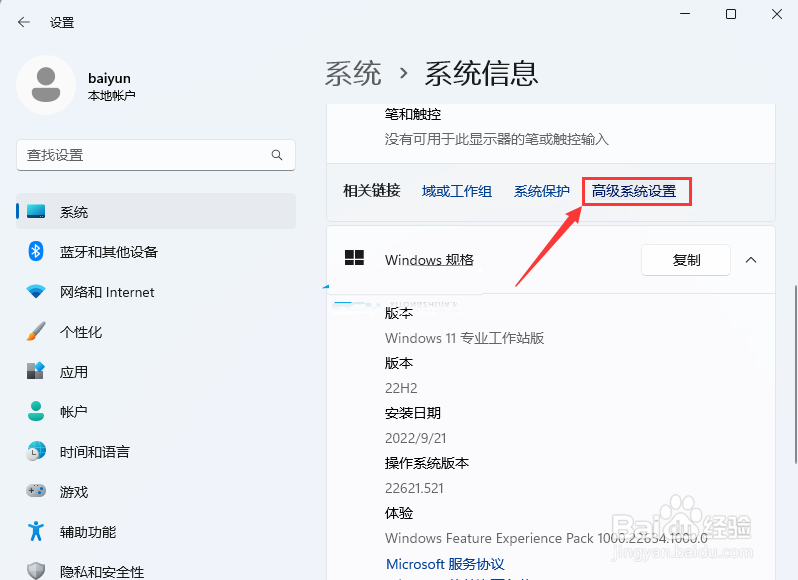Select 个性化 in the sidebar
Image resolution: width=798 pixels, height=580 pixels.
coord(156,332)
